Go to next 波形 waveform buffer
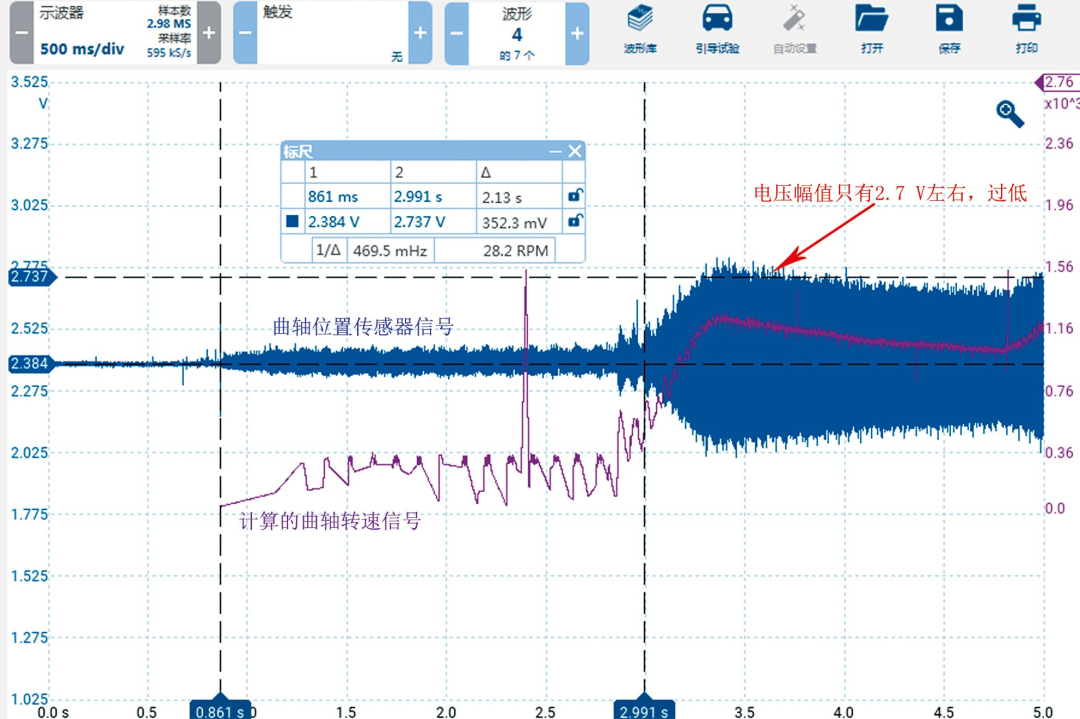1080x719 pixels. (577, 33)
